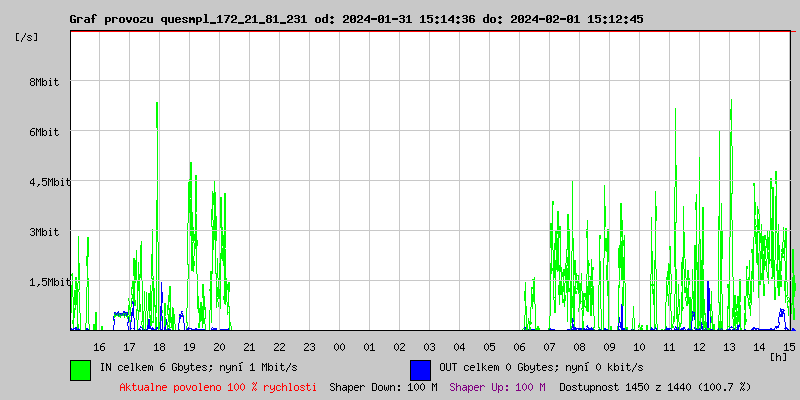Click the 'Shaper Down: 100 M' text

(383, 386)
